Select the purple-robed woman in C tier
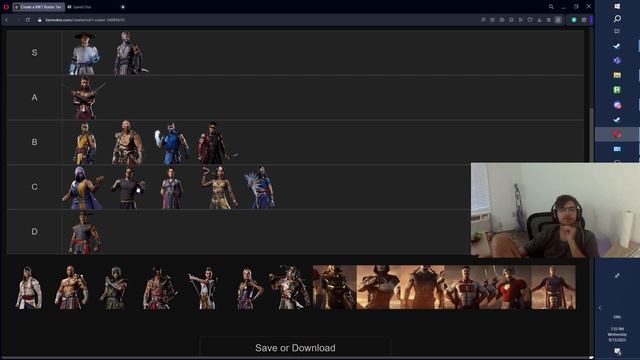Image resolution: width=640 pixels, height=360 pixels. tap(172, 188)
